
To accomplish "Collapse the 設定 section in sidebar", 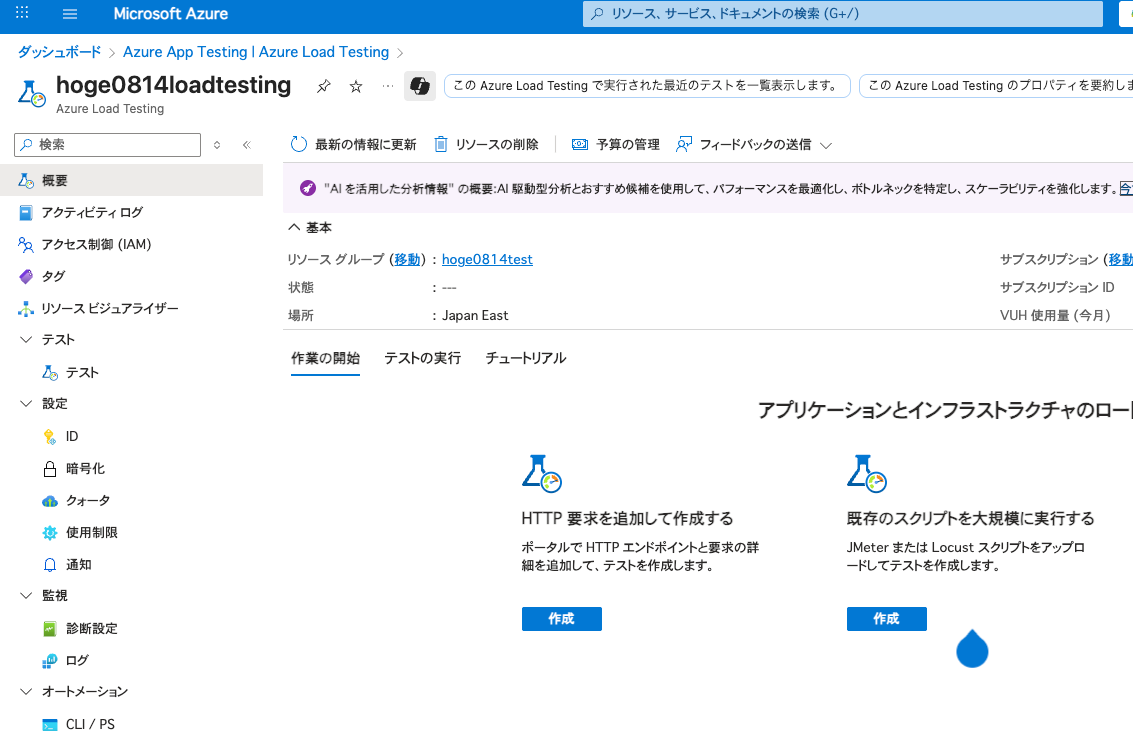I will point(26,404).
